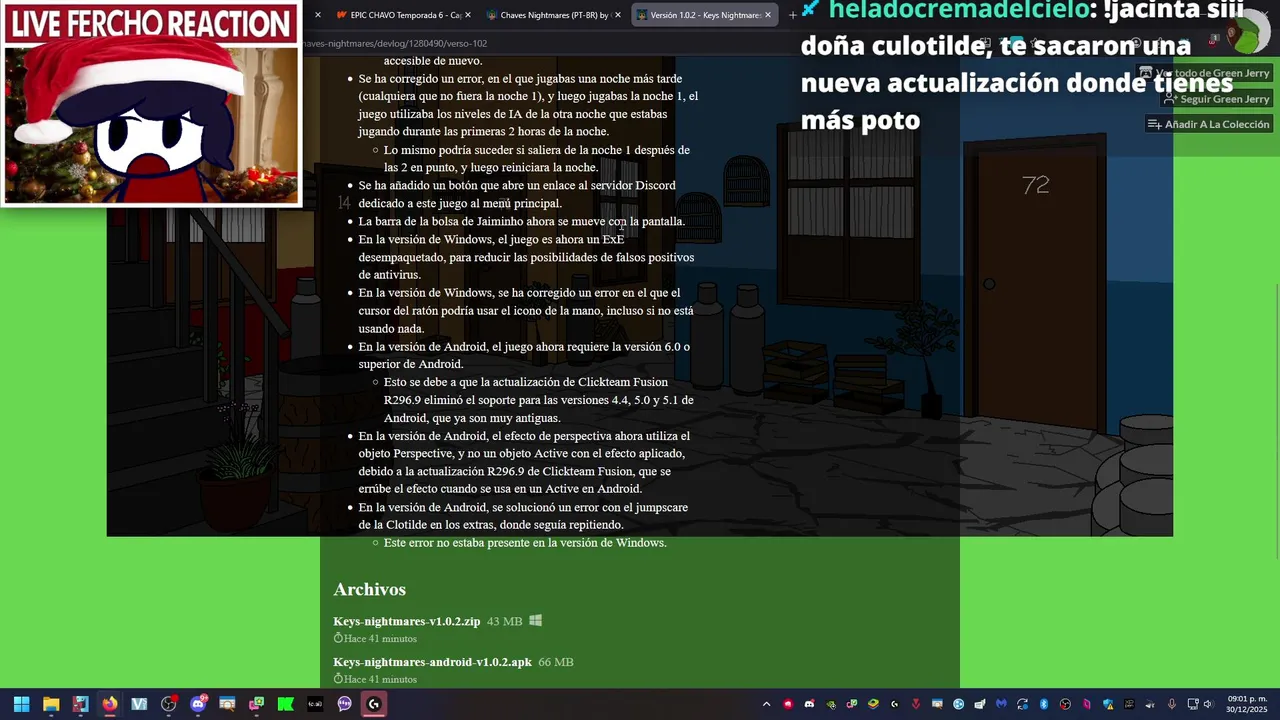Select the Versión 1.0.2 - Keys Nightmares tab
The width and height of the screenshot is (1280, 720).
(x=704, y=15)
